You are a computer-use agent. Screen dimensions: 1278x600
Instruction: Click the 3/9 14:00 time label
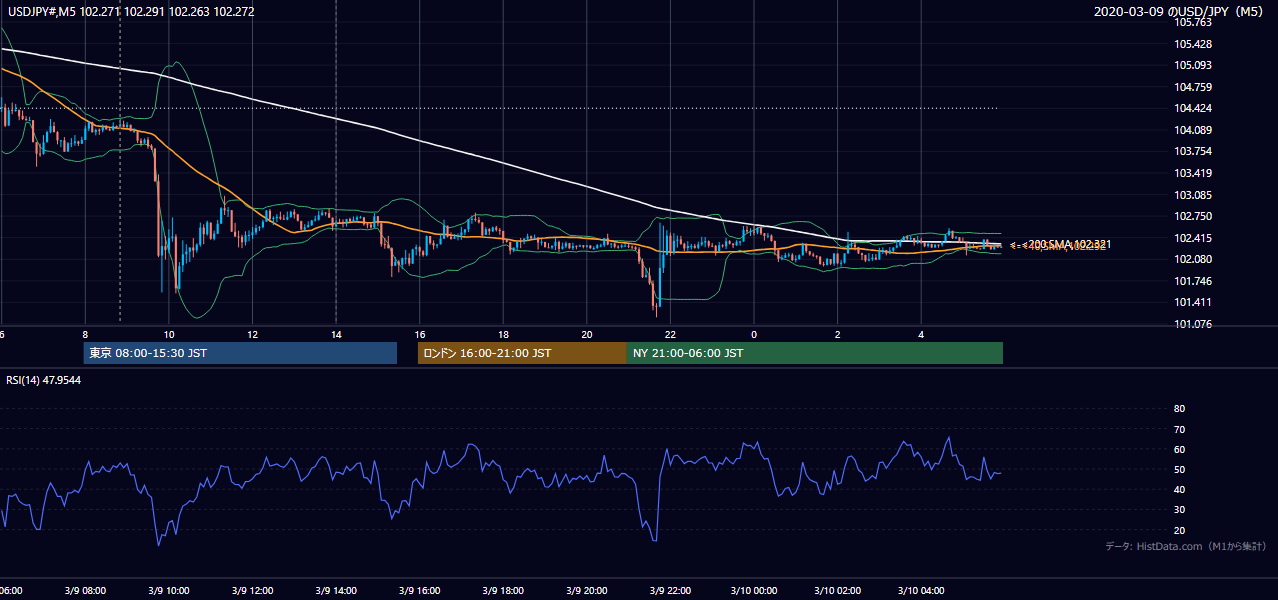[x=336, y=591]
